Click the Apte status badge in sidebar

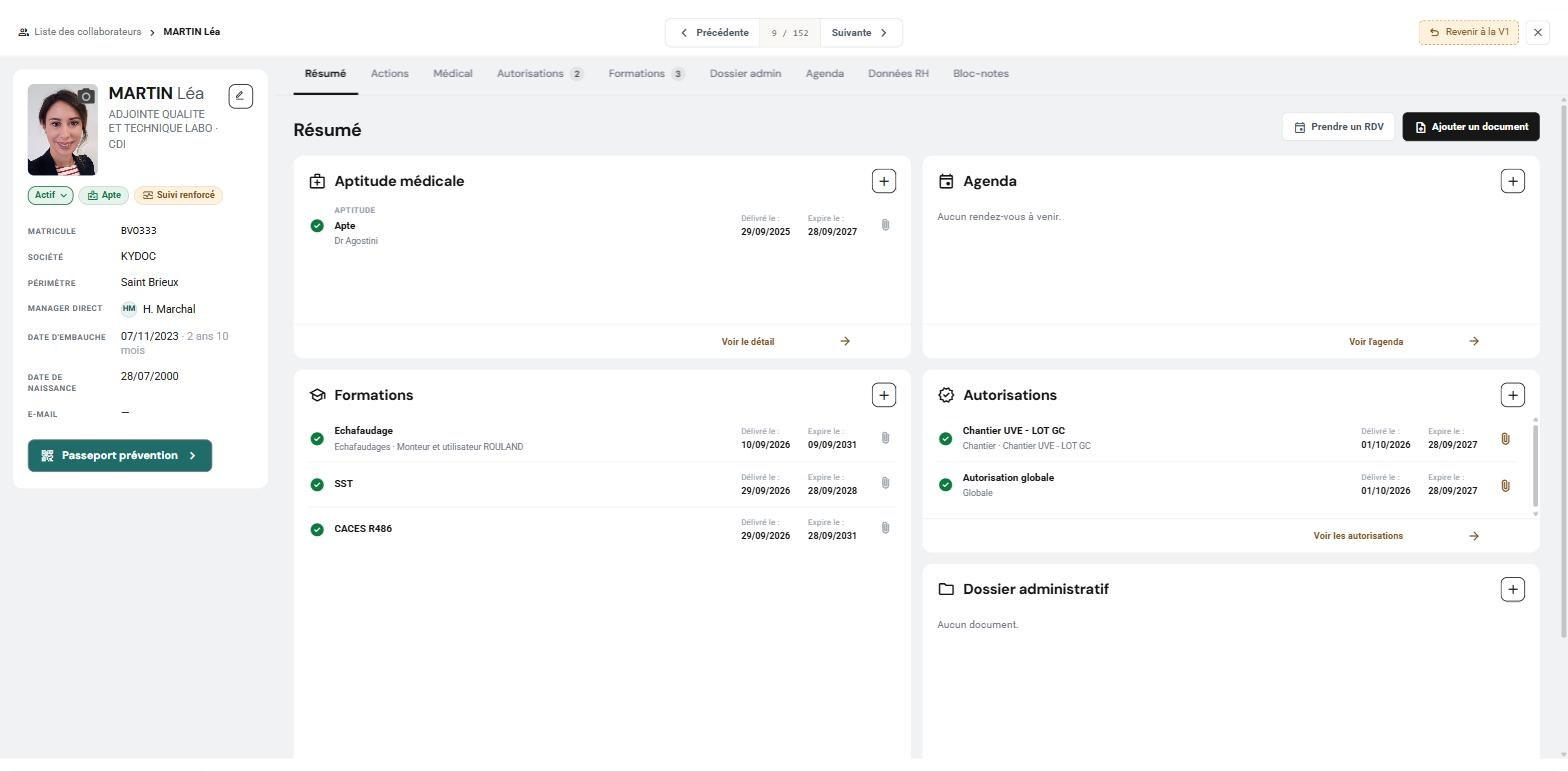[x=104, y=195]
